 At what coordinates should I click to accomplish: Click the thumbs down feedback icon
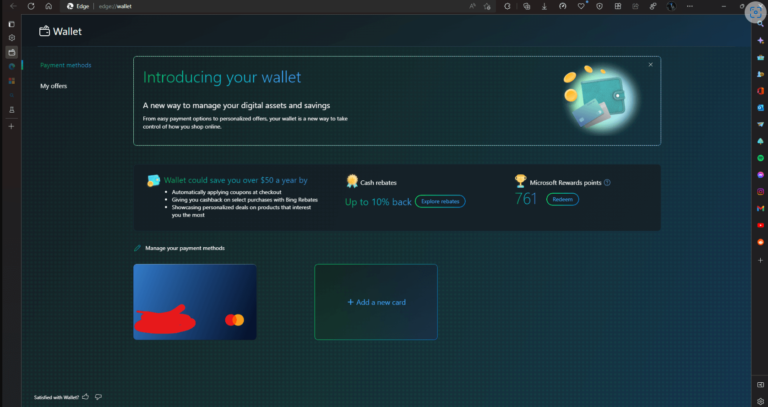(x=98, y=397)
